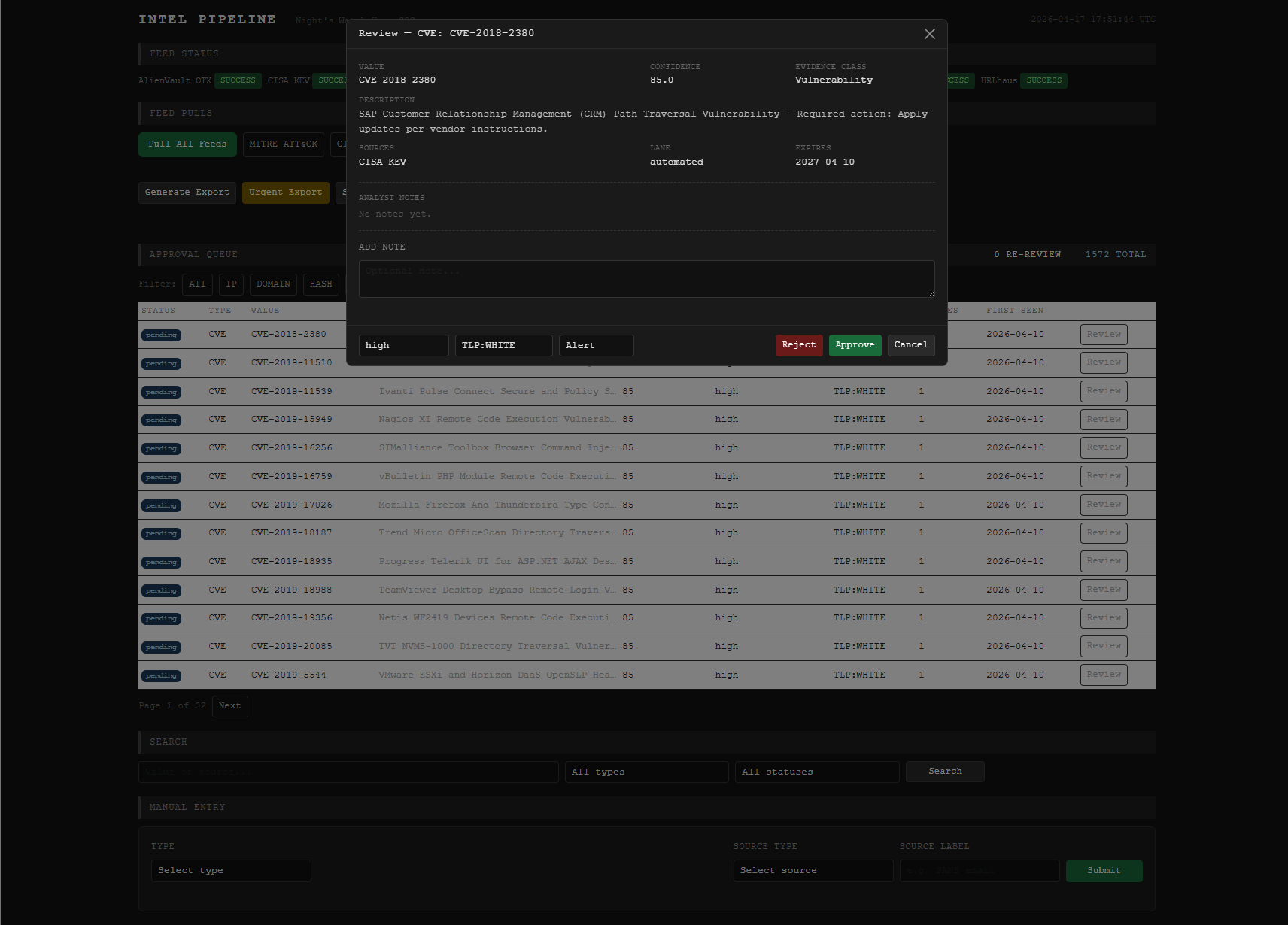The height and width of the screenshot is (925, 1288).
Task: Click Urgent Export button
Action: [x=286, y=193]
